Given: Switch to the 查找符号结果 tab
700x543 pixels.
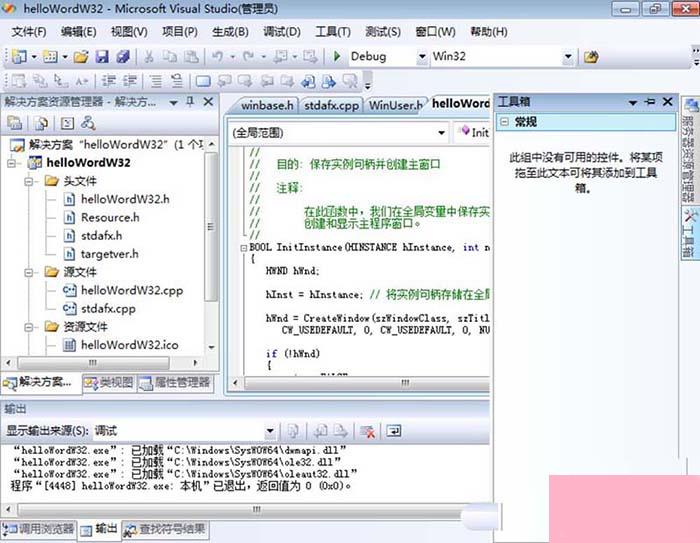Looking at the screenshot, I should click(165, 530).
